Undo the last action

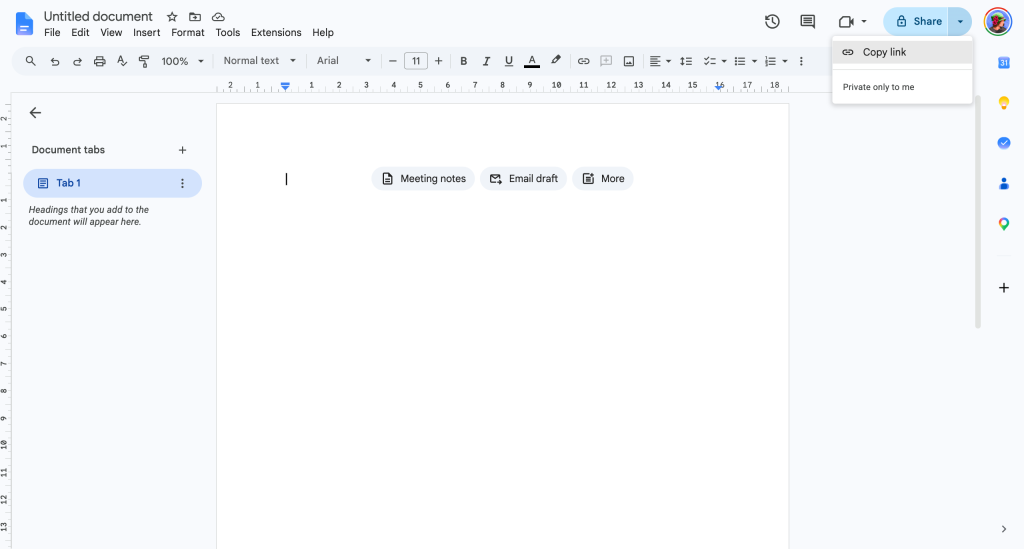[55, 61]
